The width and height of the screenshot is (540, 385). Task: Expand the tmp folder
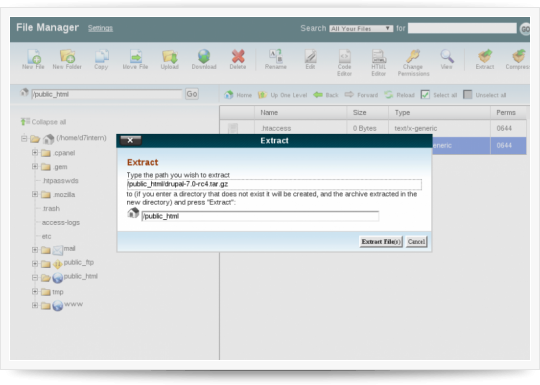35,291
